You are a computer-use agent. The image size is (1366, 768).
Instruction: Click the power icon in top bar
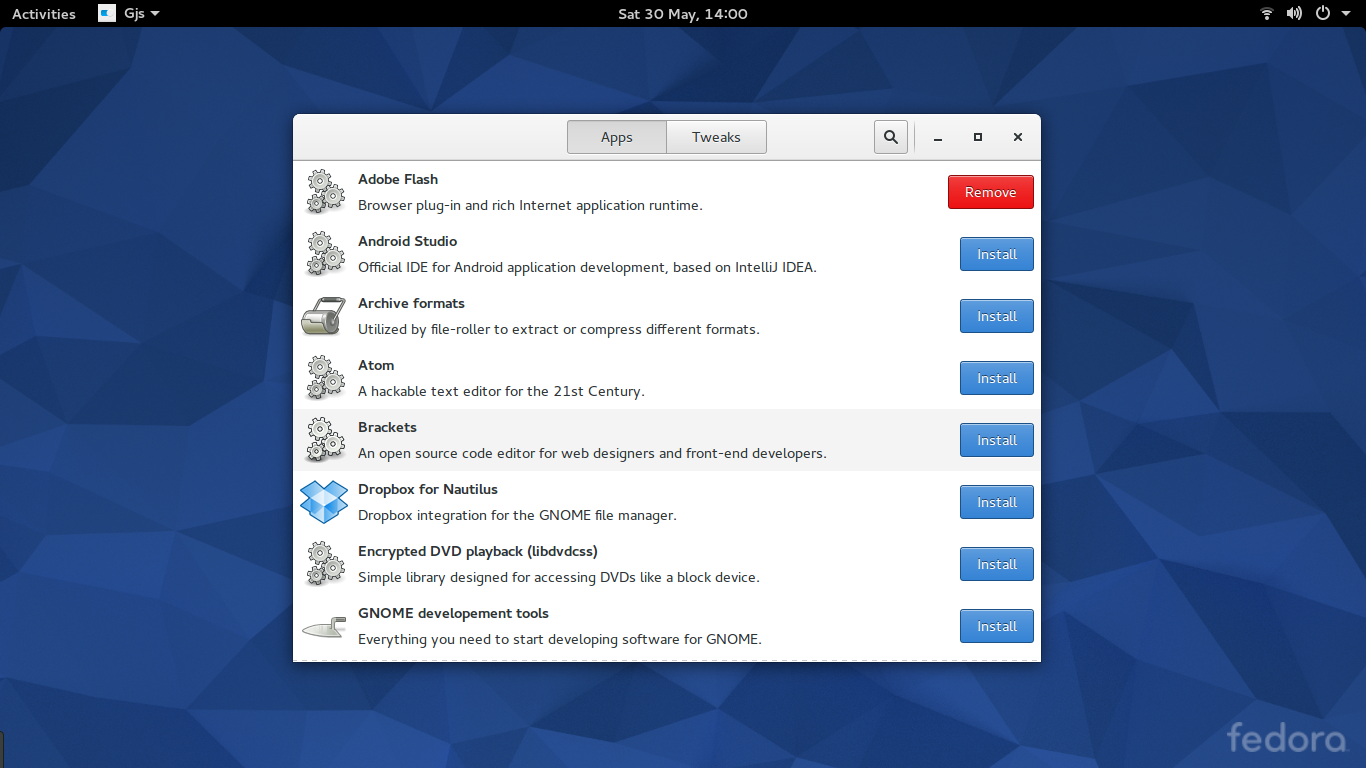pyautogui.click(x=1323, y=13)
